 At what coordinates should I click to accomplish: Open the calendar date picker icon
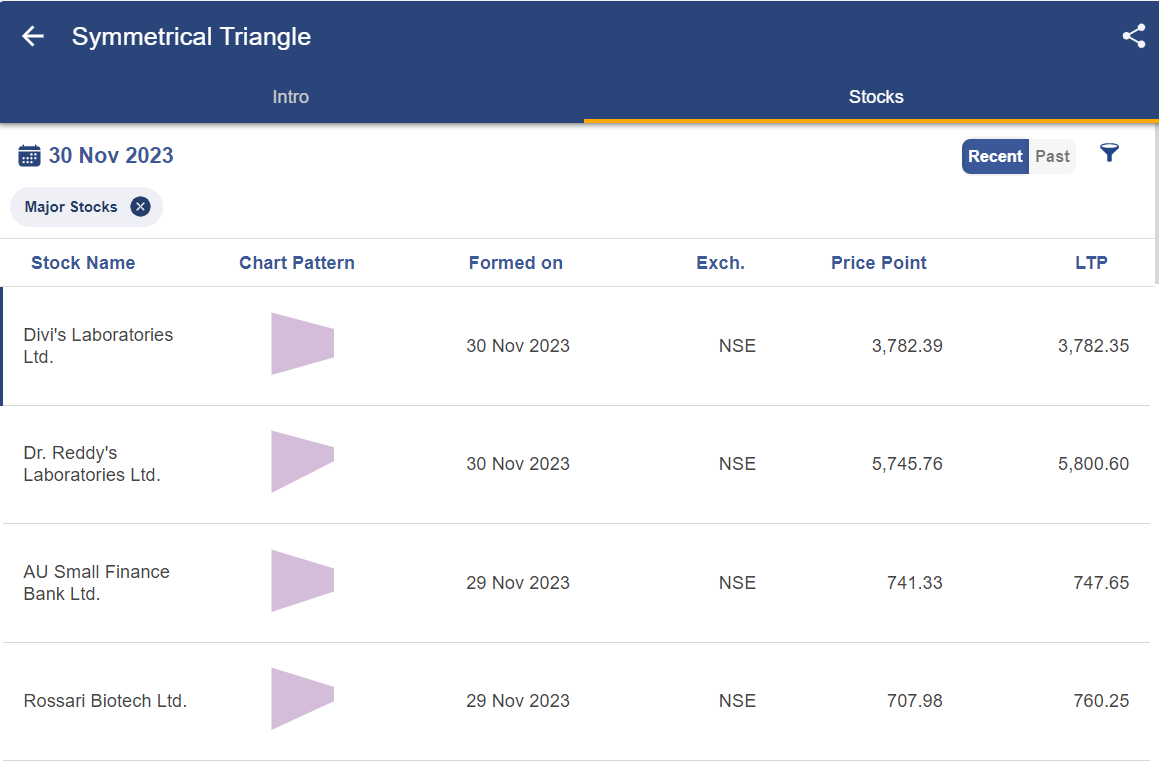[x=29, y=156]
